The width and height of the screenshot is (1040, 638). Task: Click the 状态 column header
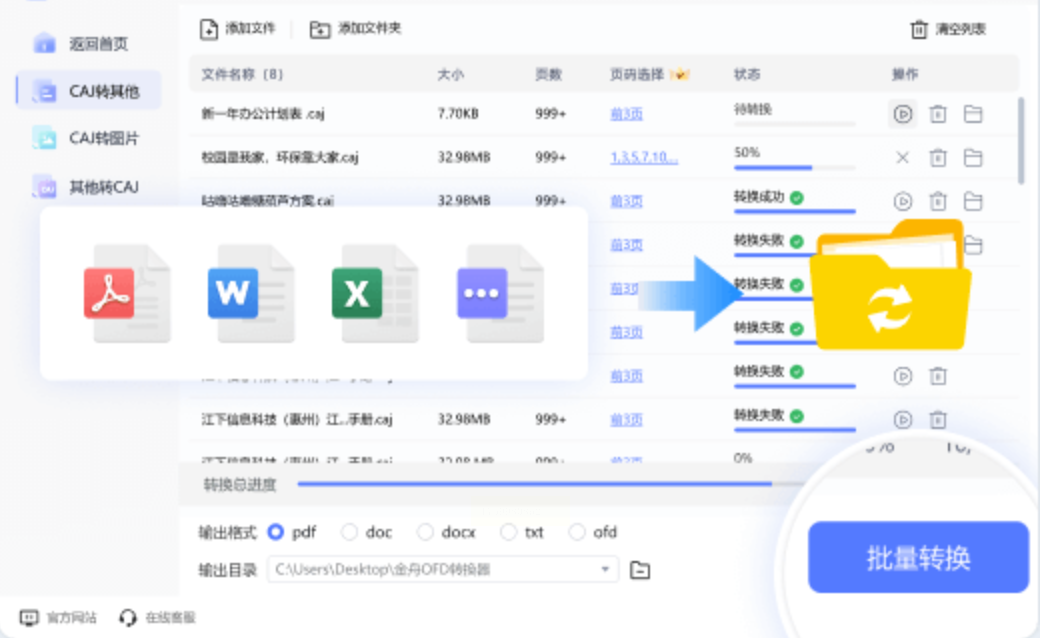747,74
